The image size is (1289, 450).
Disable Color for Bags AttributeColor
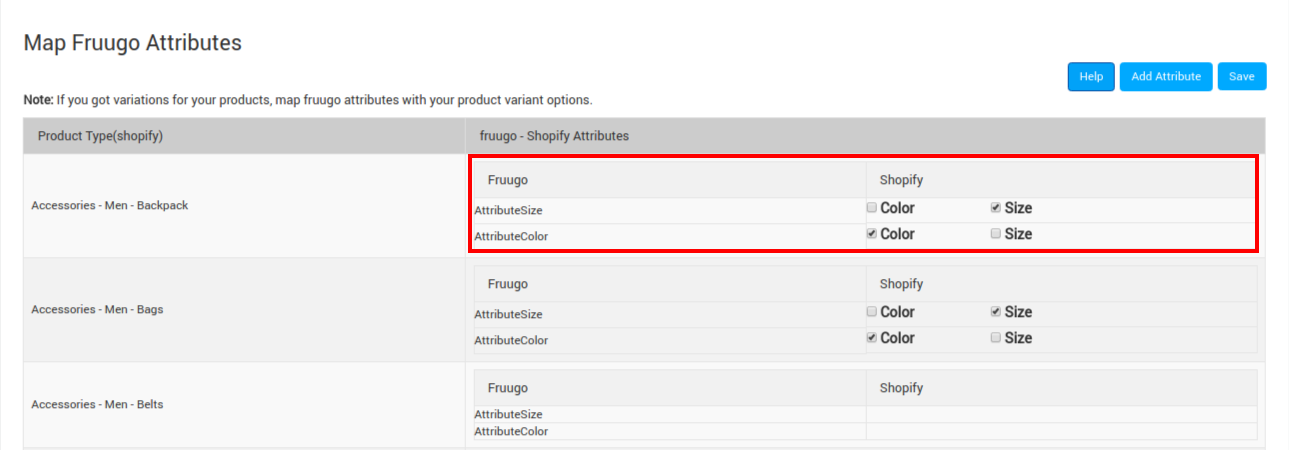[872, 338]
